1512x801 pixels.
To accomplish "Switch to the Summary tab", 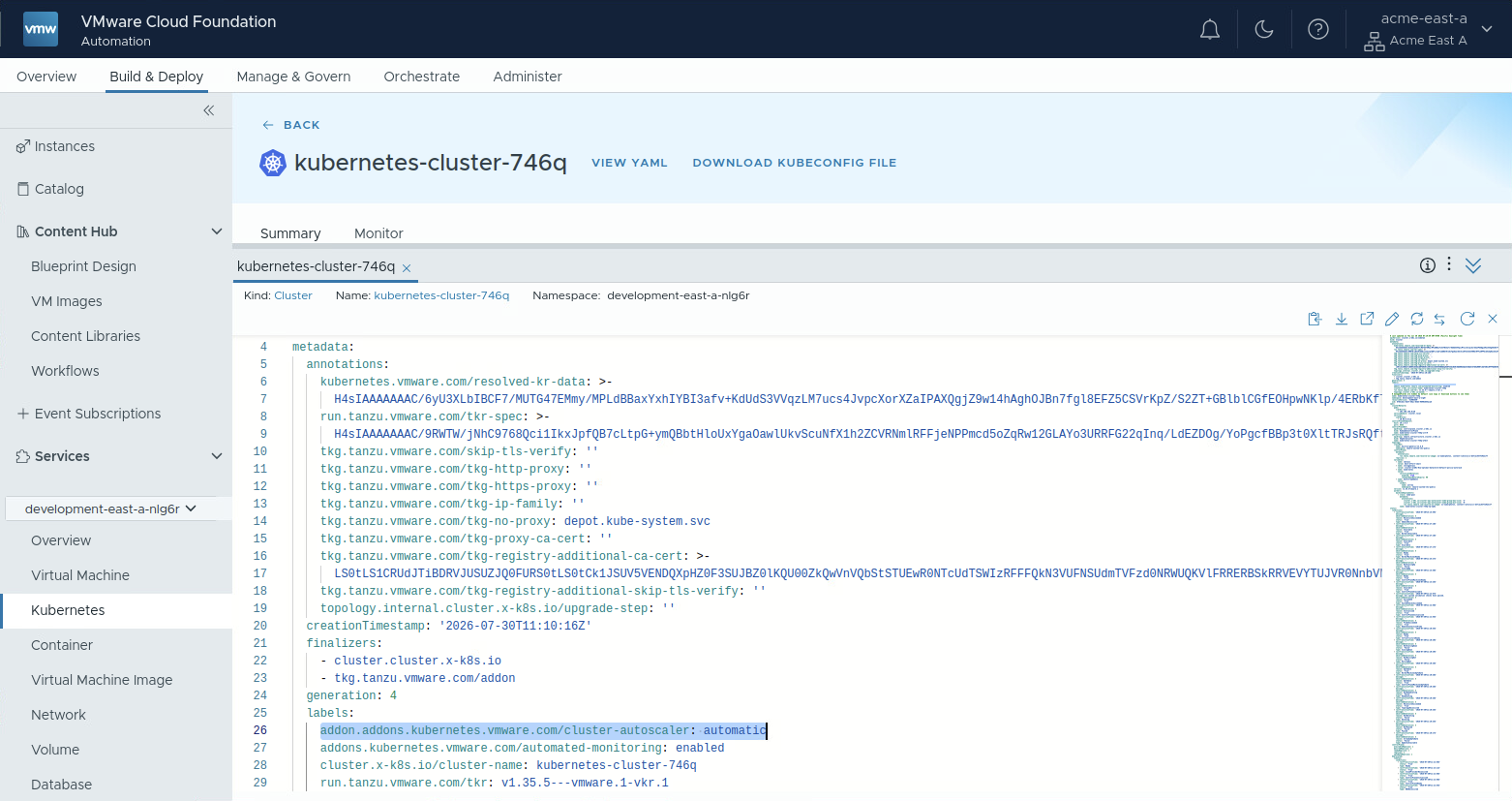I will click(290, 233).
